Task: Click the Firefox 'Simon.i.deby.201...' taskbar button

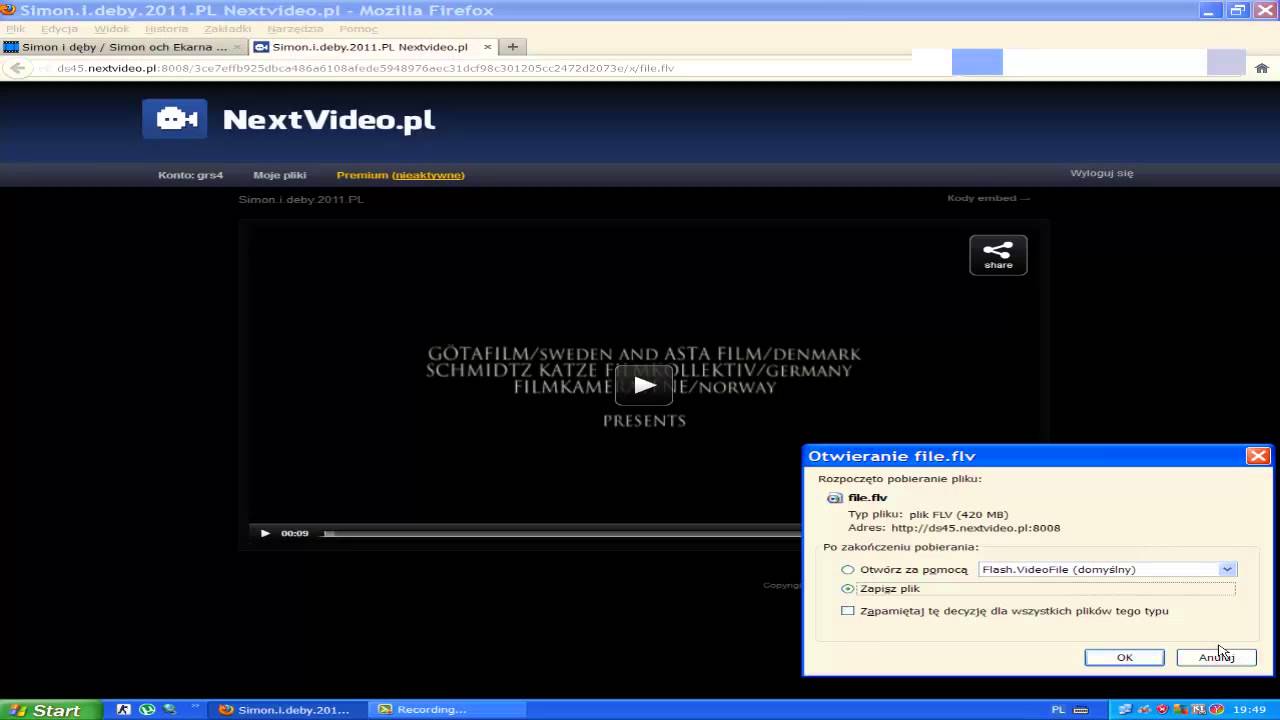Action: click(284, 710)
